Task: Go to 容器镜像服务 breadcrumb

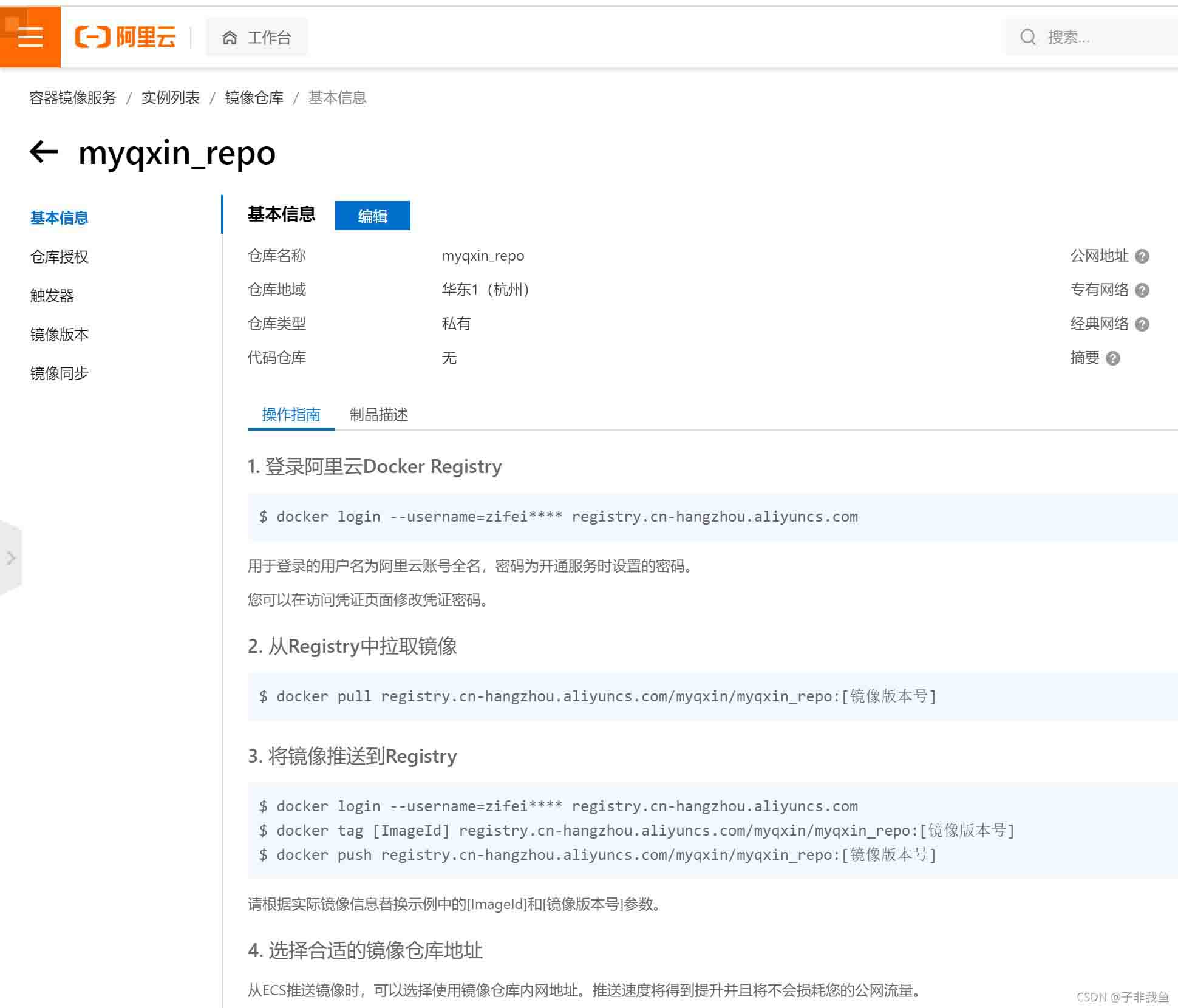Action: click(73, 98)
